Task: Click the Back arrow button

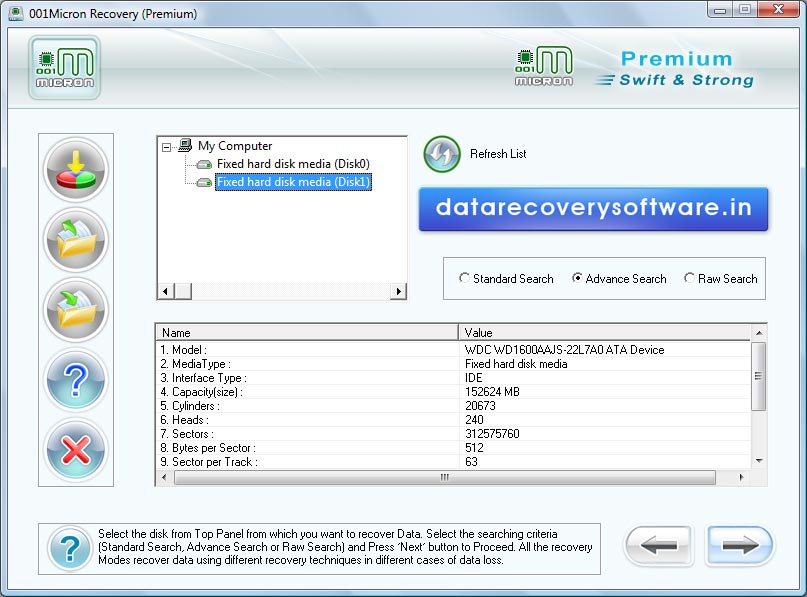Action: click(x=659, y=546)
